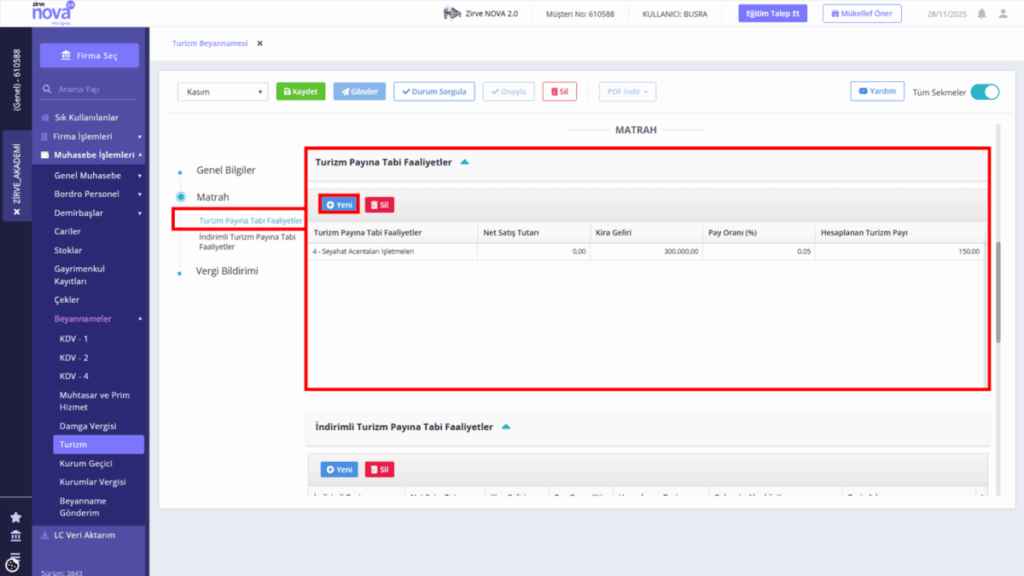This screenshot has height=576, width=1024.
Task: Click the Arama Yap search field
Action: [88, 89]
